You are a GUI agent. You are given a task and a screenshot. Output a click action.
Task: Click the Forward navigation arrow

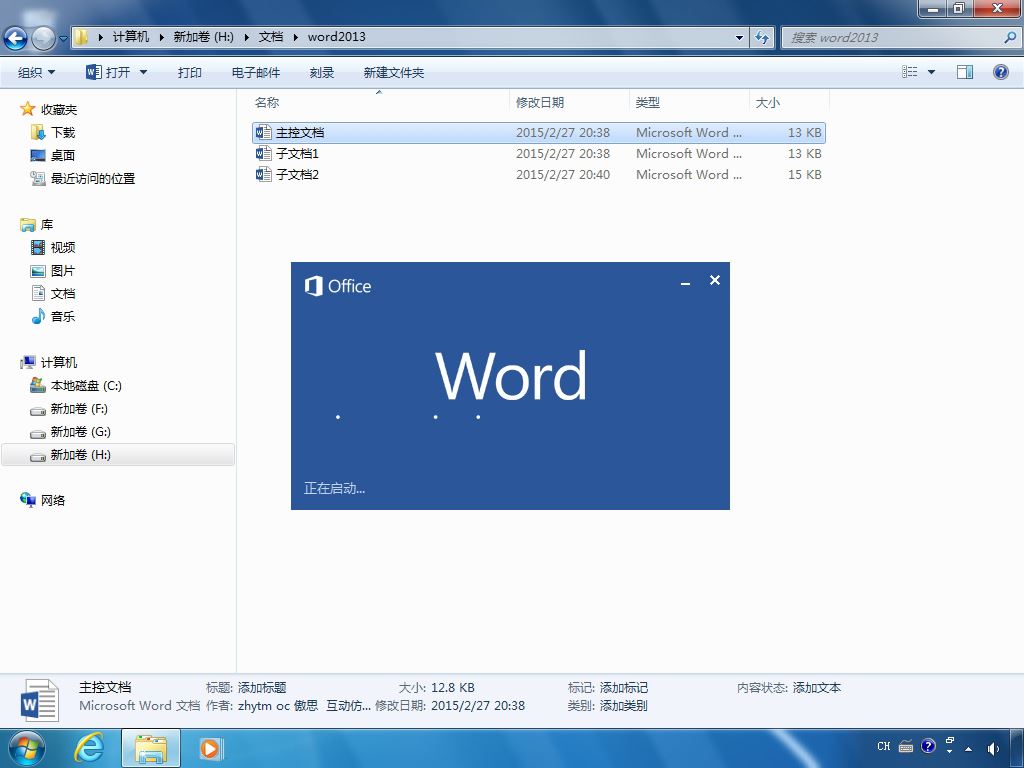pos(44,38)
